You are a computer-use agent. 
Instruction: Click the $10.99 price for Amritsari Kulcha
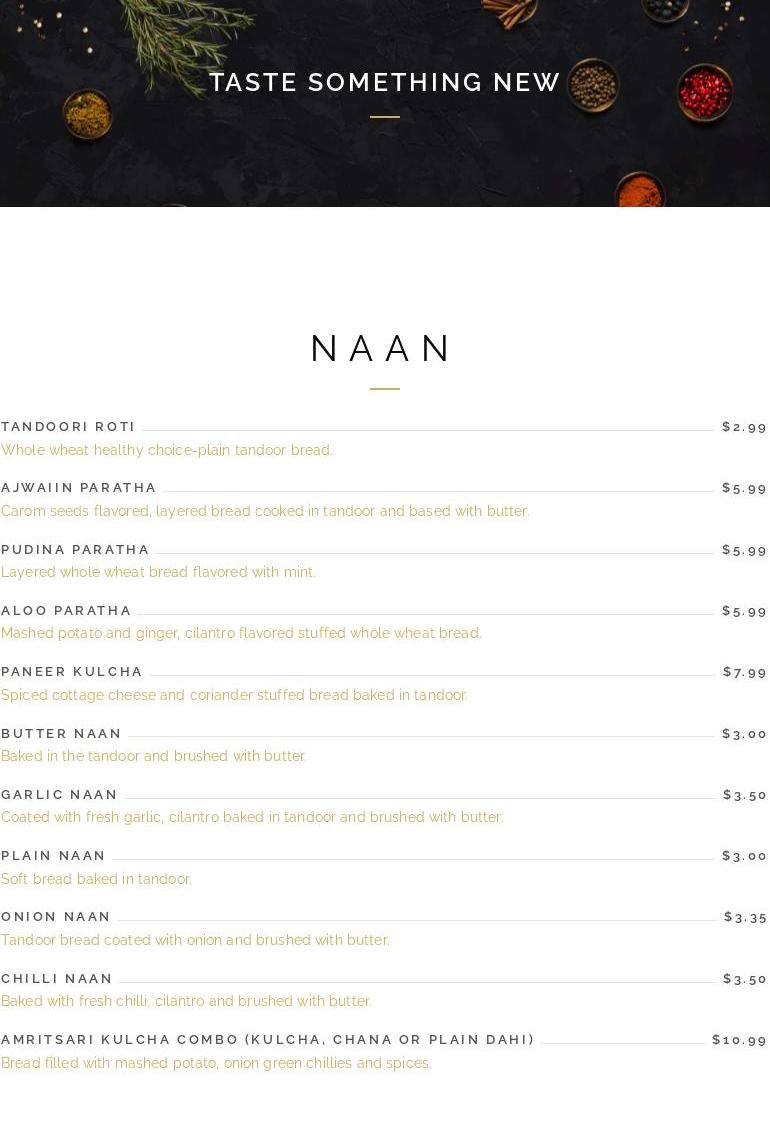739,1040
